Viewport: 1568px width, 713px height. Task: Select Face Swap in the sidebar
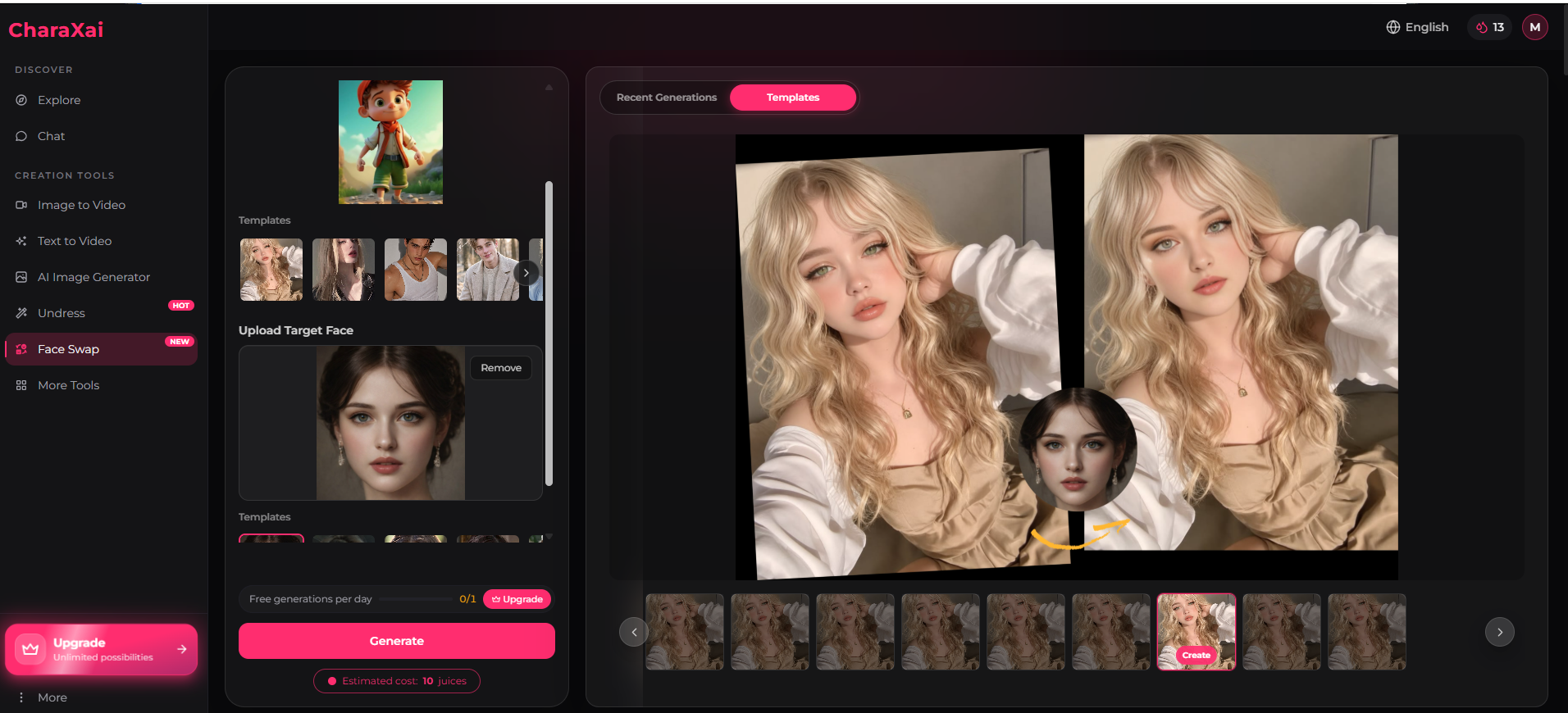coord(101,349)
